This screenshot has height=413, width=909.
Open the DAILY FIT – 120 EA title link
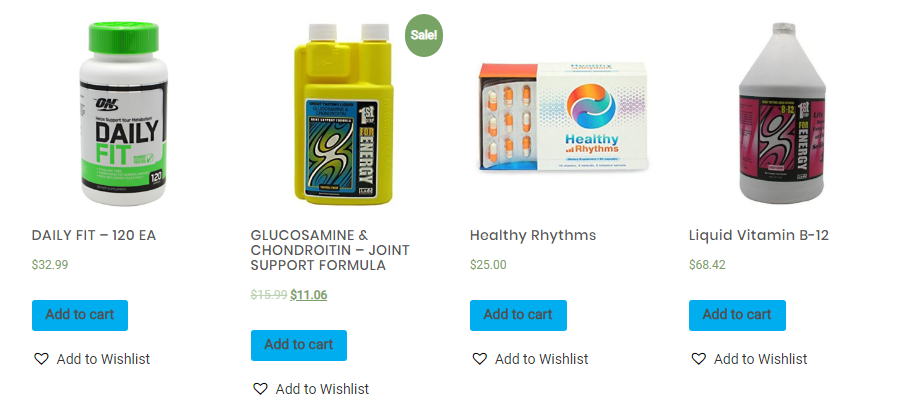pos(94,236)
